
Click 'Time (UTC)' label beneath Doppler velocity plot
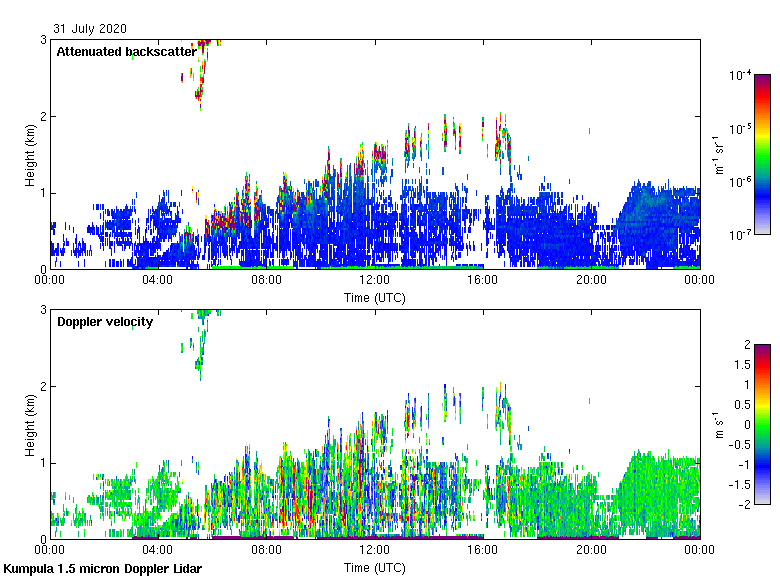tap(375, 568)
